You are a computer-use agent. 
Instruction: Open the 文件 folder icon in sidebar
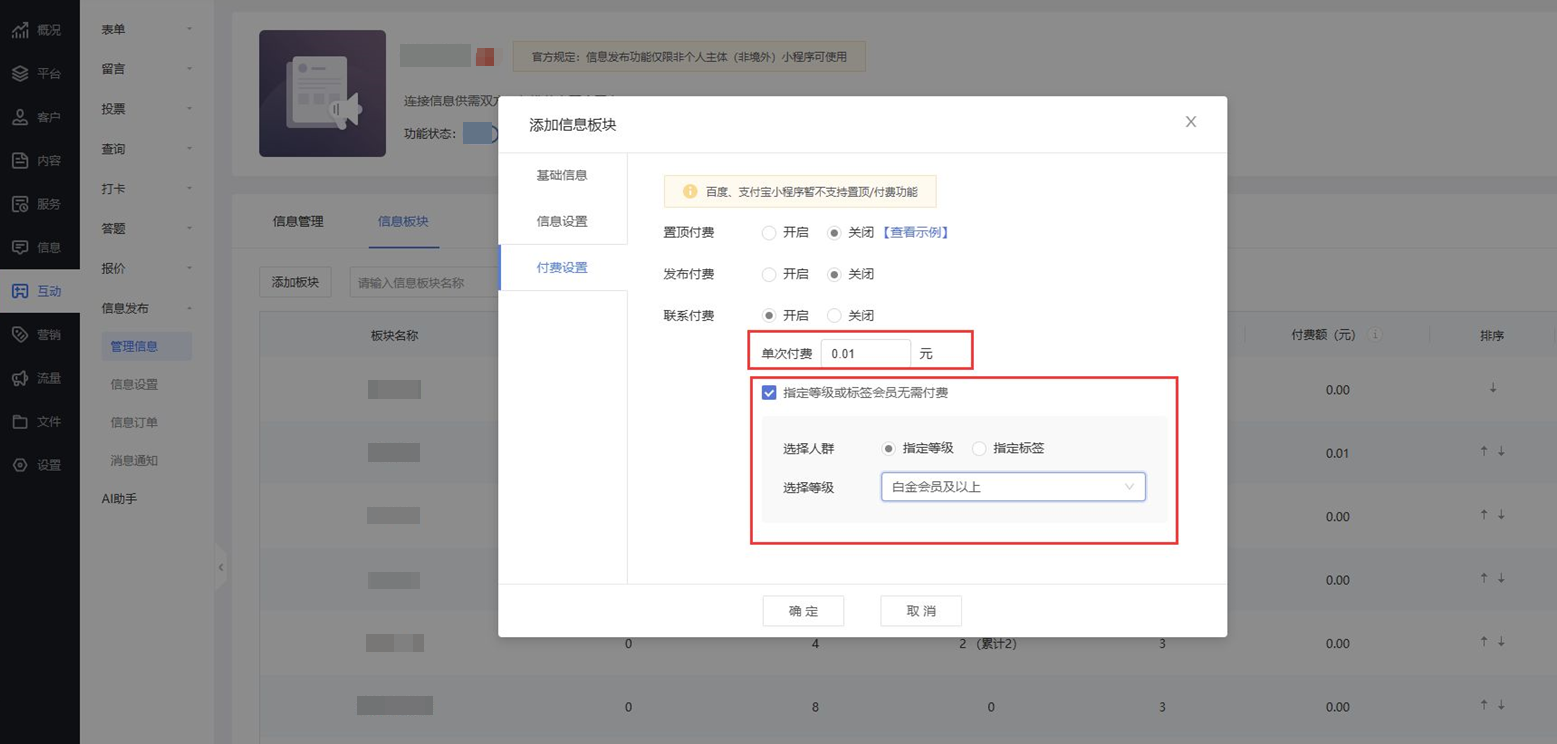pos(20,422)
